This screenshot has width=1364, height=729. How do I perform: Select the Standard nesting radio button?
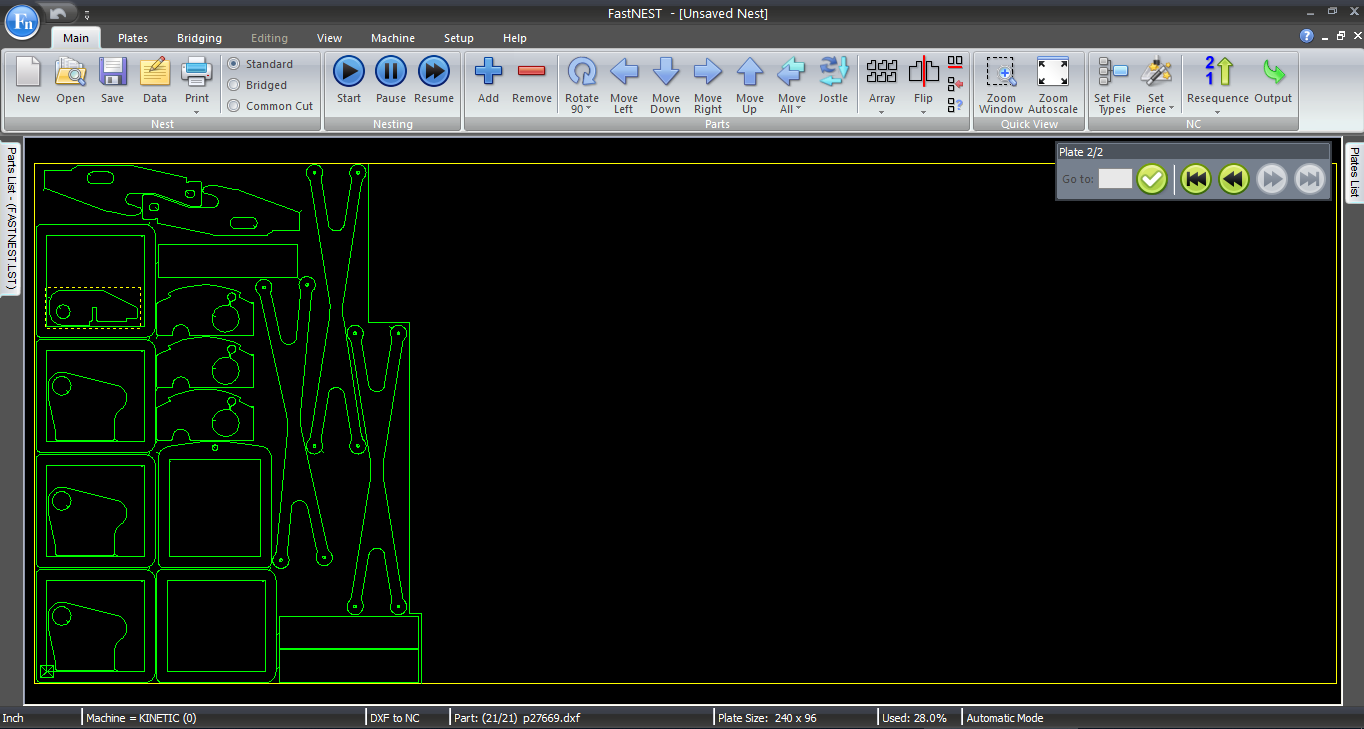click(x=233, y=64)
